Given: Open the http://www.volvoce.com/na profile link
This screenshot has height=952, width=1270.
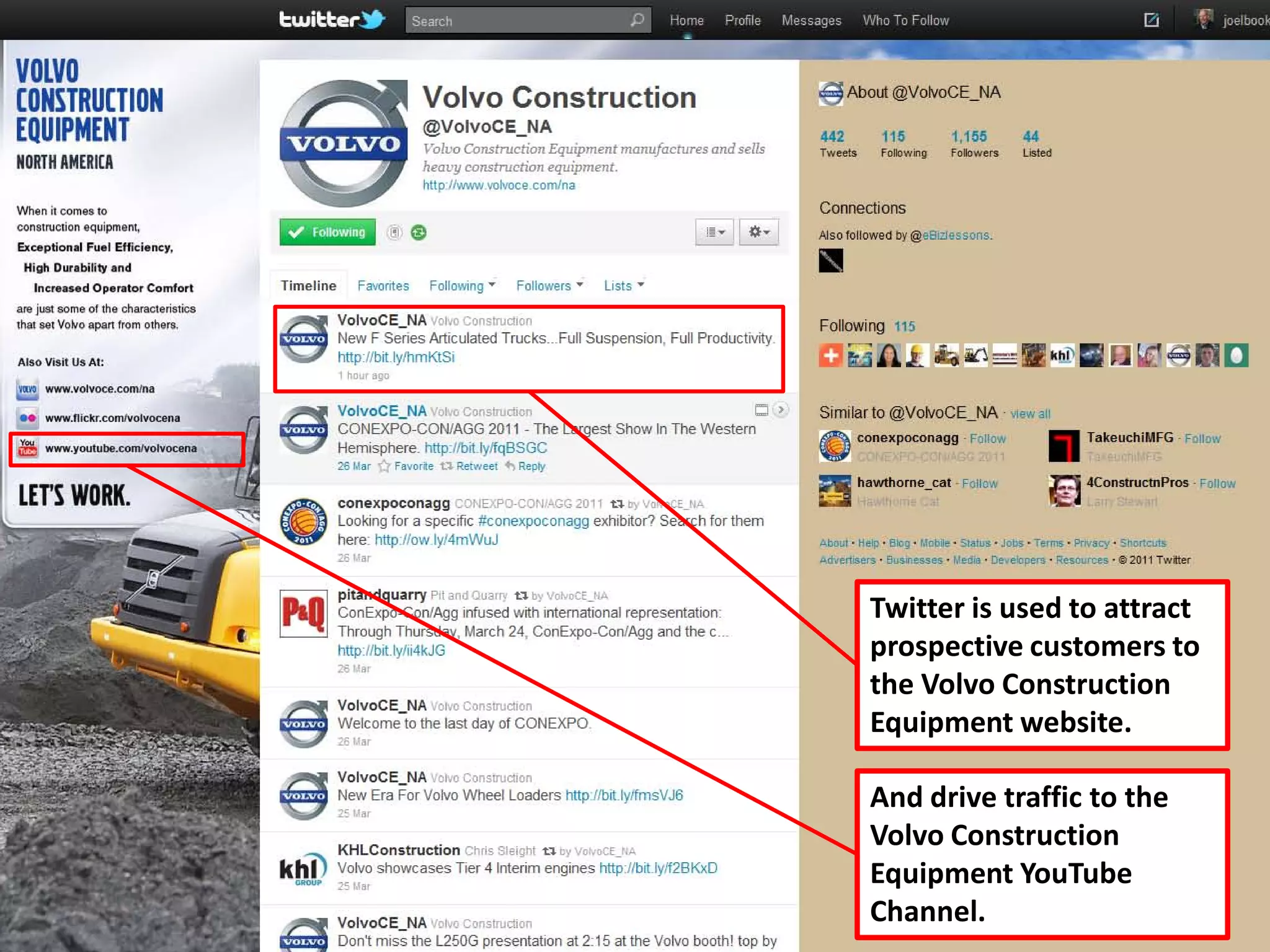Looking at the screenshot, I should coord(499,185).
